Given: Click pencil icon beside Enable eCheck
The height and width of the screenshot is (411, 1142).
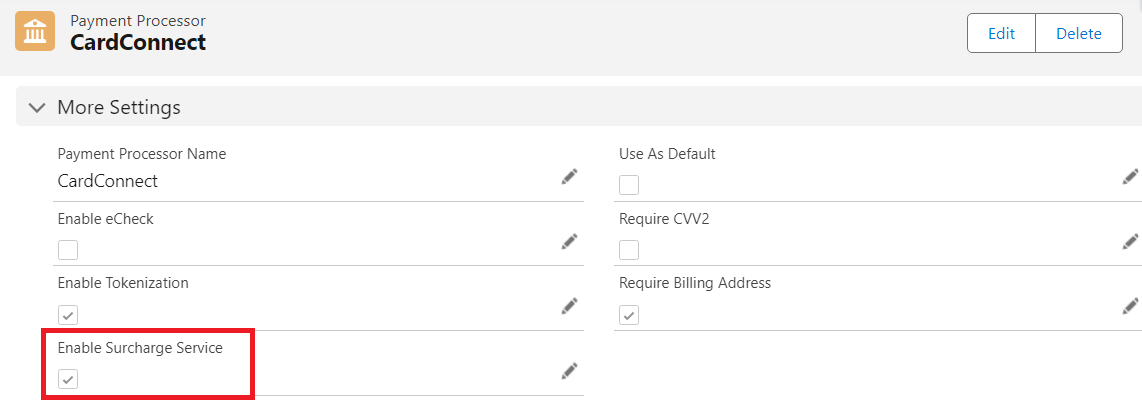Looking at the screenshot, I should 569,241.
